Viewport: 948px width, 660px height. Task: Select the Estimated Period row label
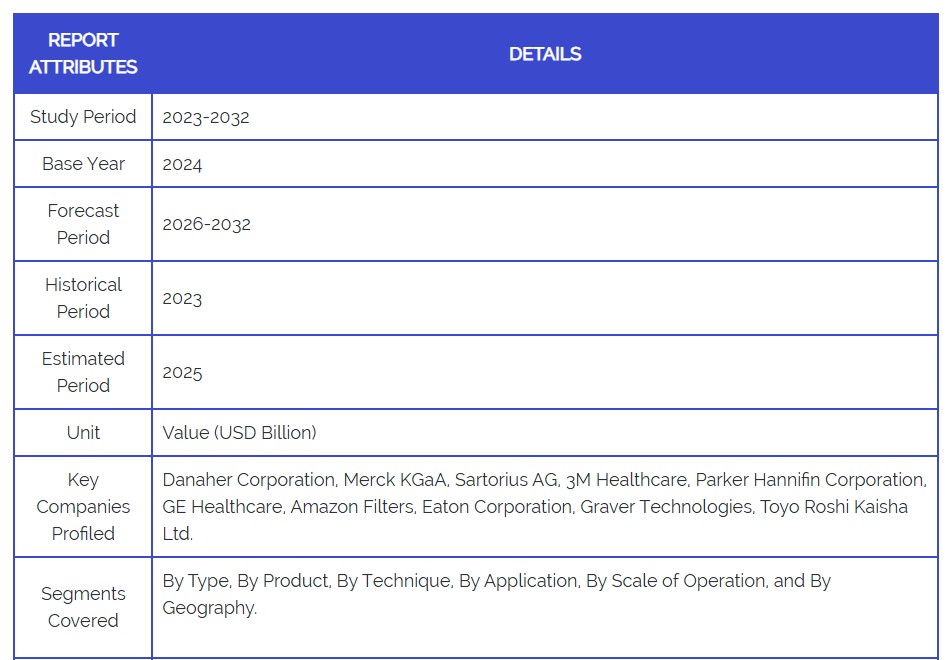(83, 372)
